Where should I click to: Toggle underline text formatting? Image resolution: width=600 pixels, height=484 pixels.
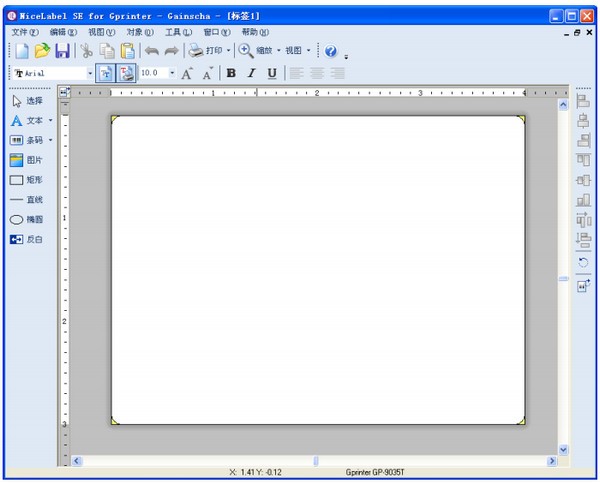coord(272,73)
